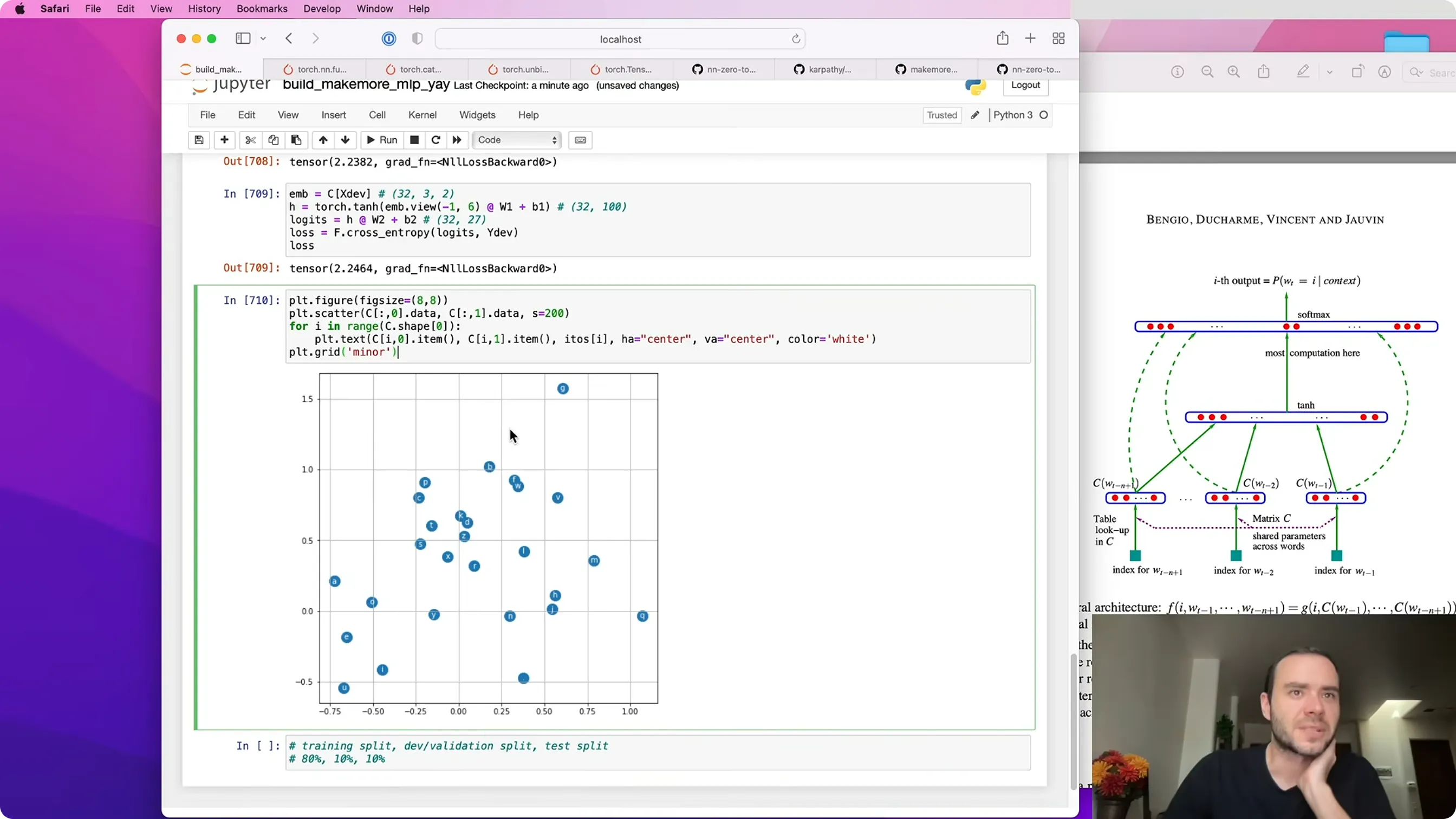
Task: Open the Safari Share icon
Action: [x=1003, y=38]
